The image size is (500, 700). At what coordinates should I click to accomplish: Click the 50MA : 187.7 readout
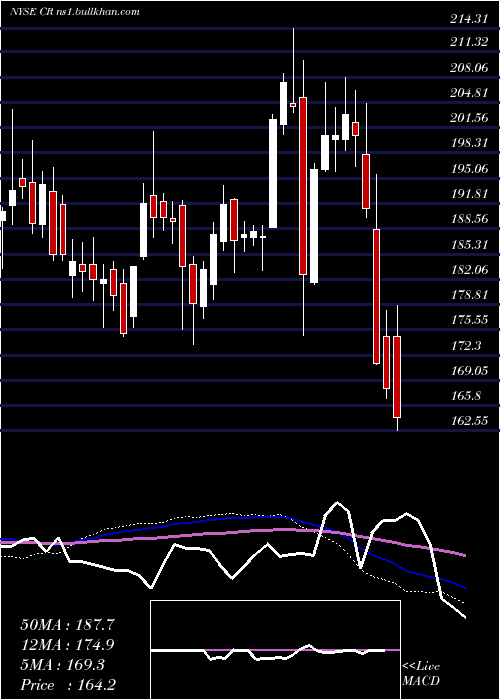click(x=67, y=625)
